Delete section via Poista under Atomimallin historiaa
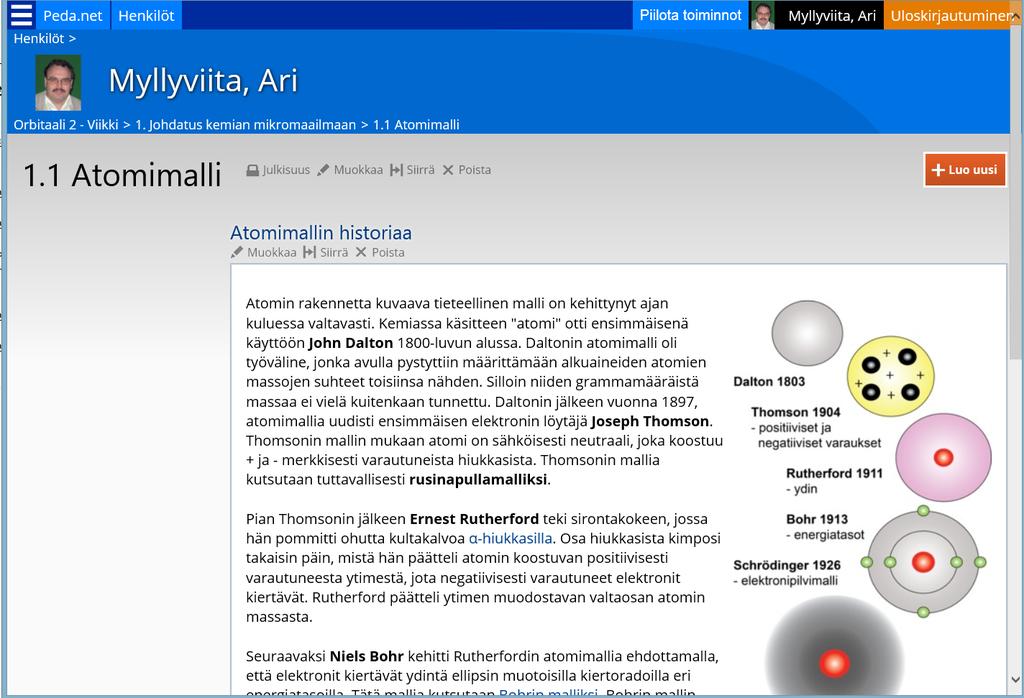 [388, 253]
